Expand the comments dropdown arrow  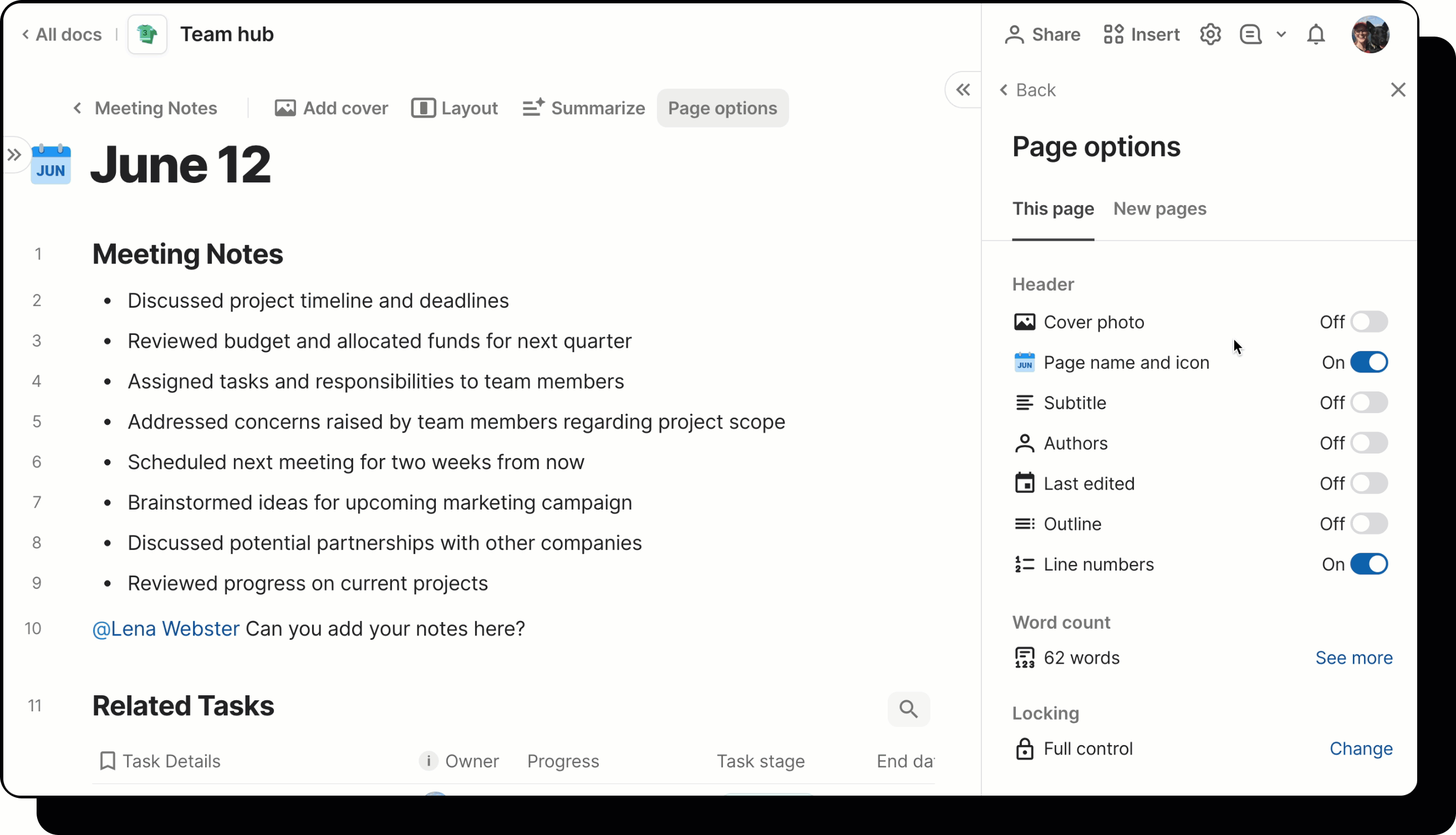1281,34
